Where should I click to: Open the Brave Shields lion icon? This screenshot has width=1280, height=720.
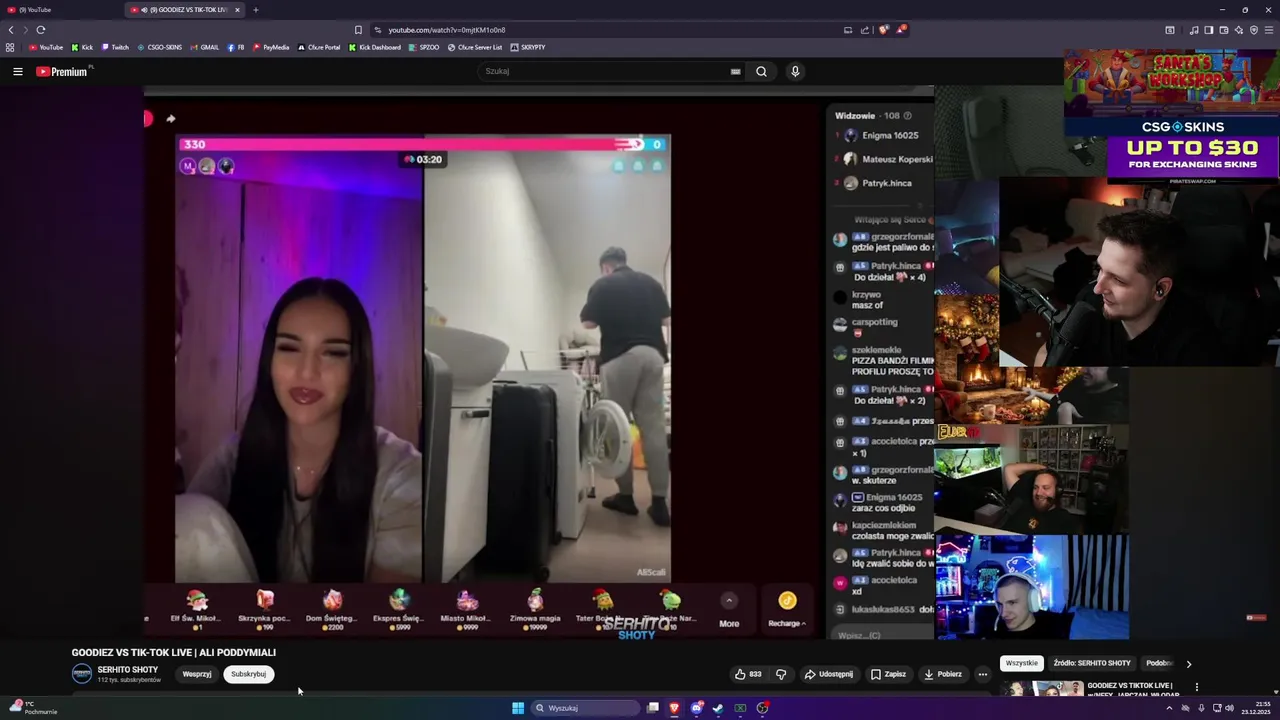(883, 30)
